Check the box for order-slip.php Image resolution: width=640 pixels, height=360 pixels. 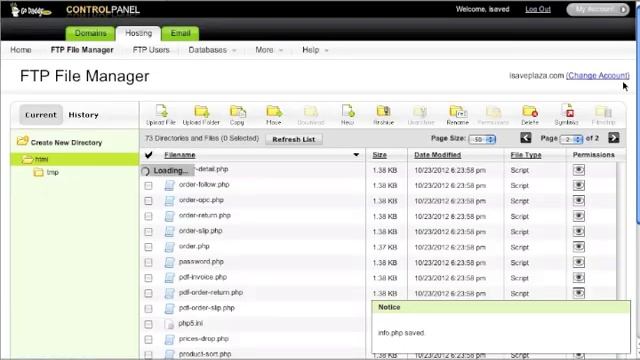click(149, 232)
